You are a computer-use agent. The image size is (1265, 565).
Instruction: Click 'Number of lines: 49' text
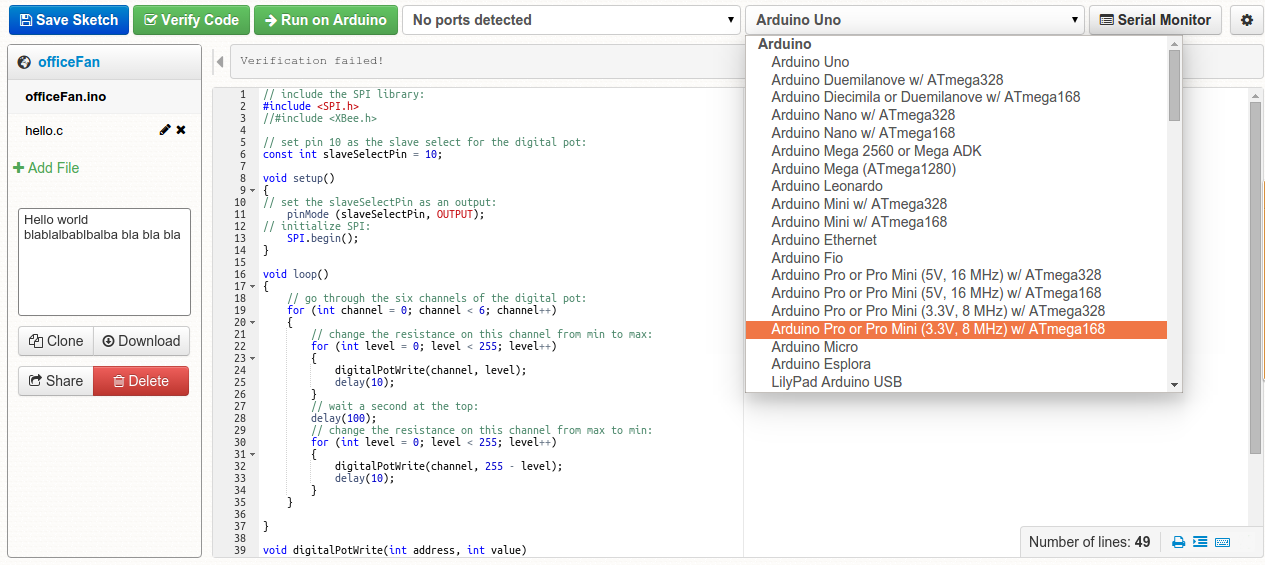pyautogui.click(x=1089, y=542)
